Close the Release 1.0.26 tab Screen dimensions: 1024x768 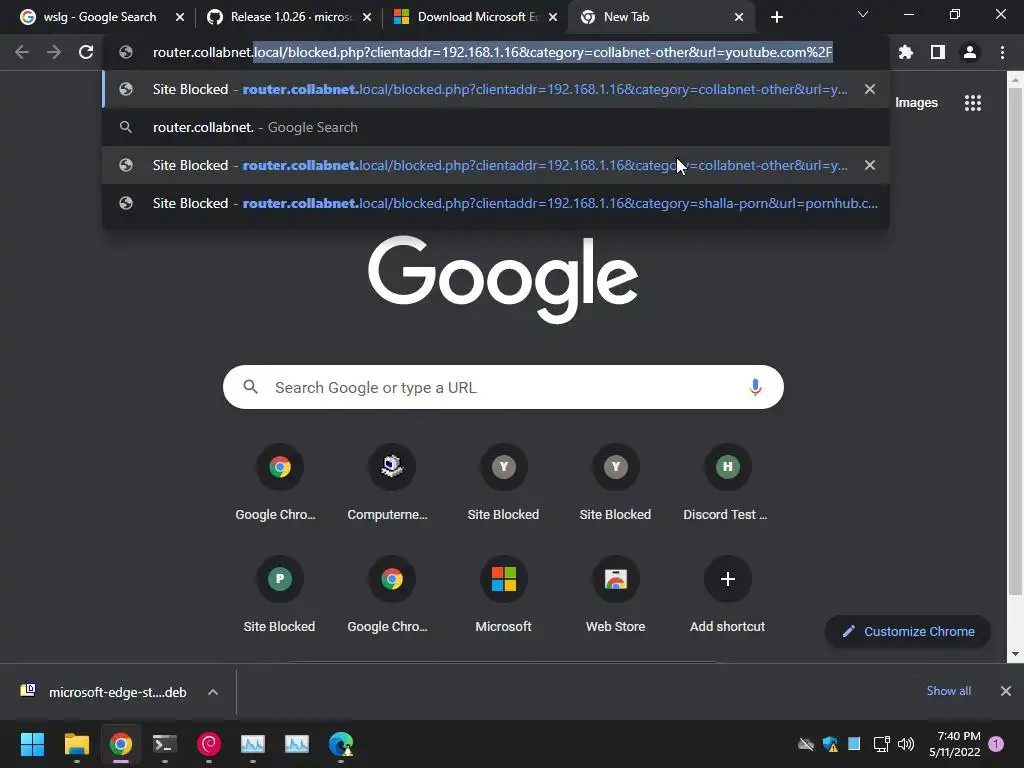pyautogui.click(x=367, y=17)
